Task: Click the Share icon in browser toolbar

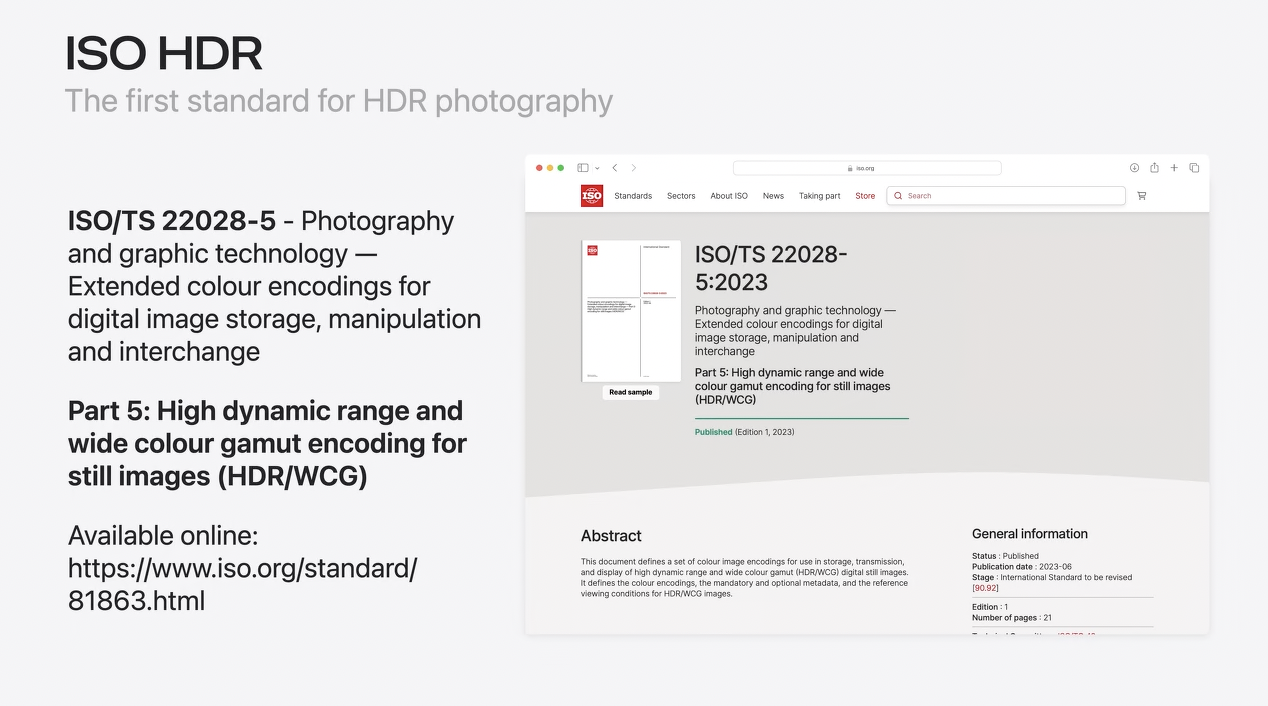Action: (x=1154, y=168)
